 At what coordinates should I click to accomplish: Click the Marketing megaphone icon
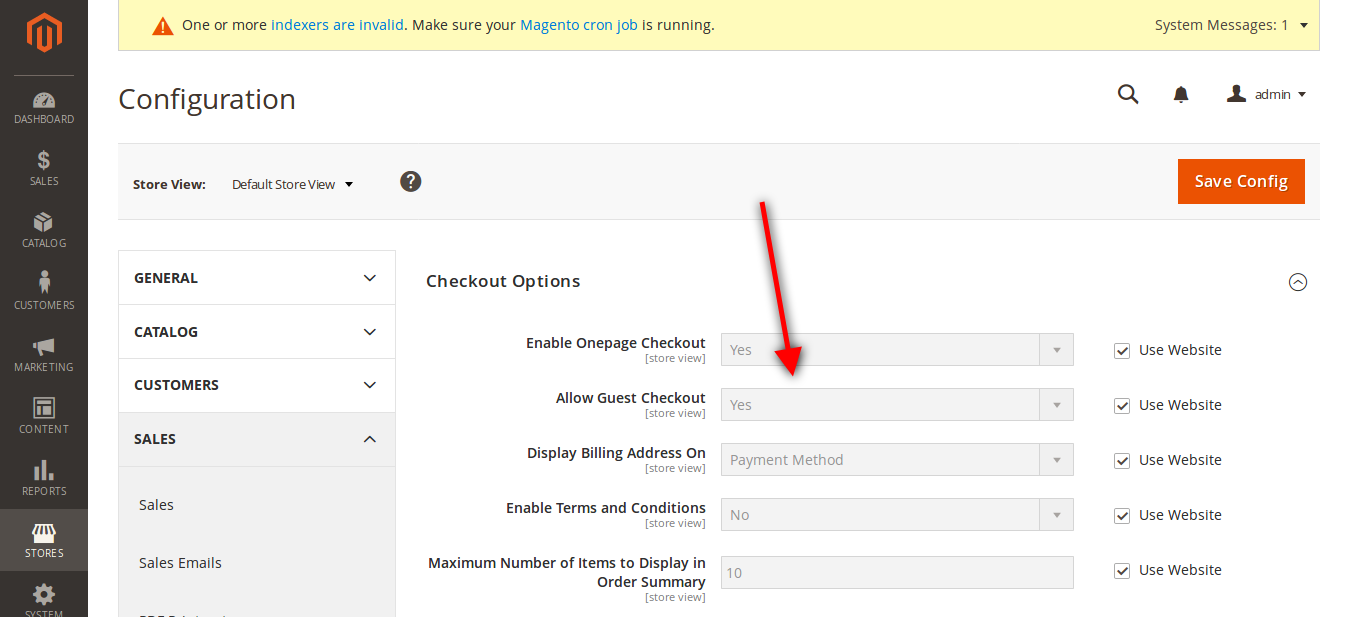pyautogui.click(x=44, y=352)
